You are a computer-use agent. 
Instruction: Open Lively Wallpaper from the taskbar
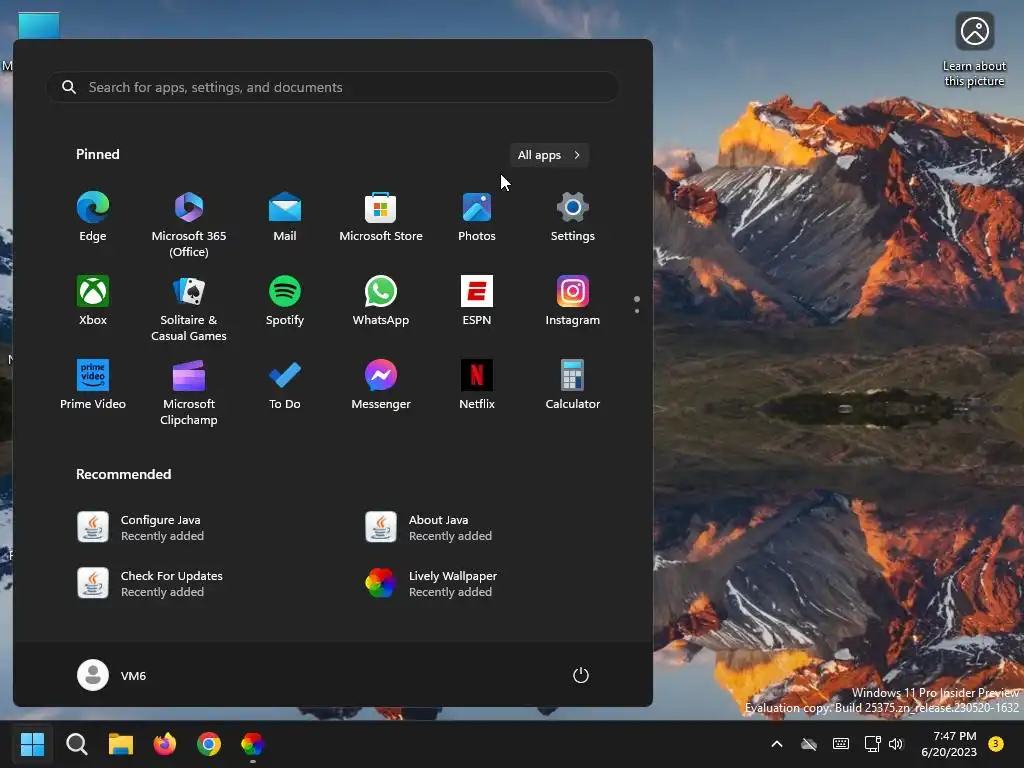pos(253,744)
